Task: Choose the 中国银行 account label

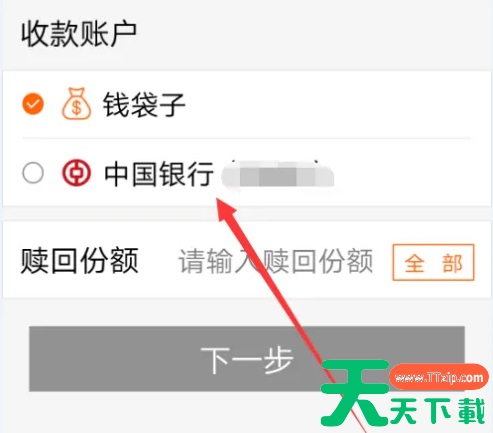Action: click(159, 174)
